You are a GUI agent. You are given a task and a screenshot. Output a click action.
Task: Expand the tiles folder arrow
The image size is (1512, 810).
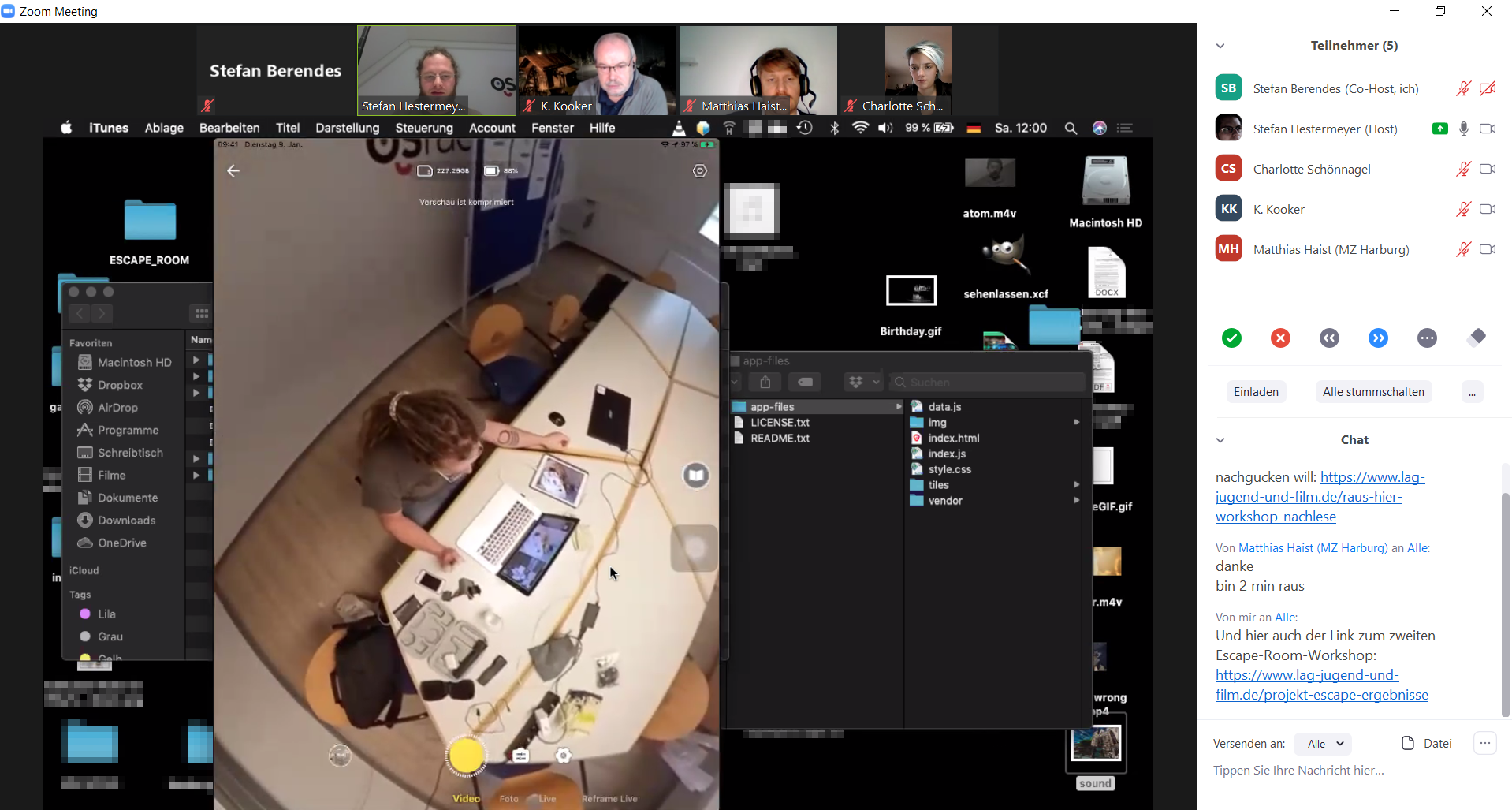click(x=1077, y=484)
